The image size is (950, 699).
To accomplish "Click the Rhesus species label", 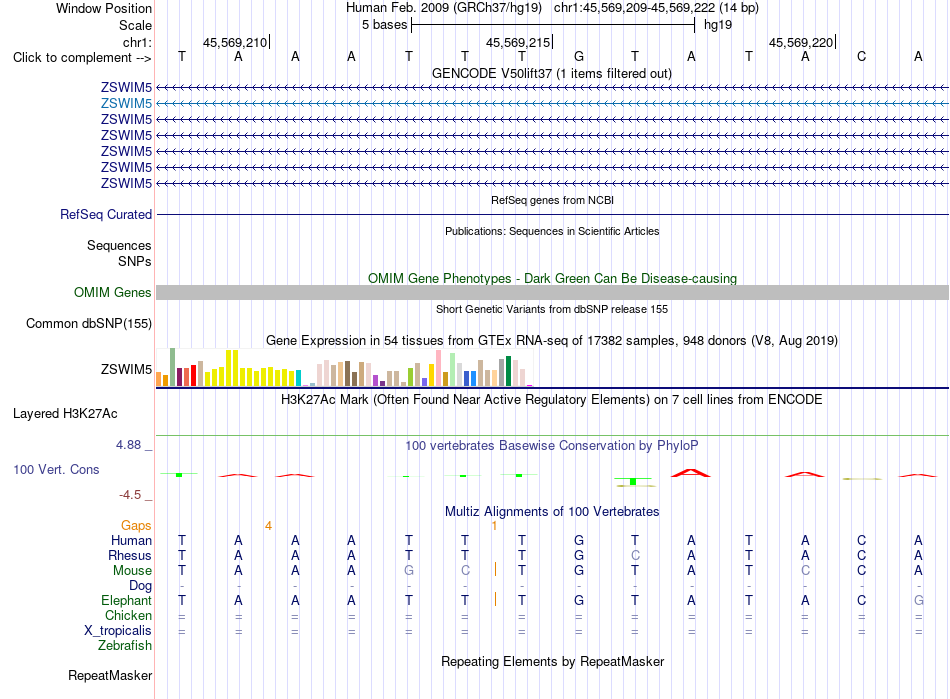I will tap(130, 555).
